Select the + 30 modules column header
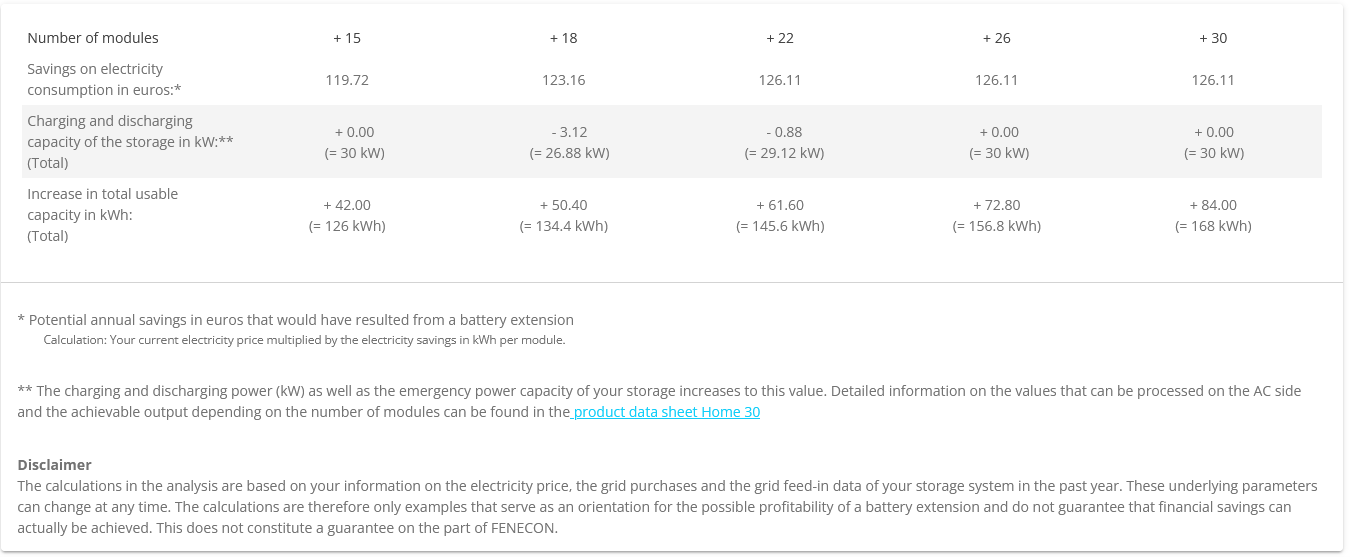 (x=1213, y=38)
